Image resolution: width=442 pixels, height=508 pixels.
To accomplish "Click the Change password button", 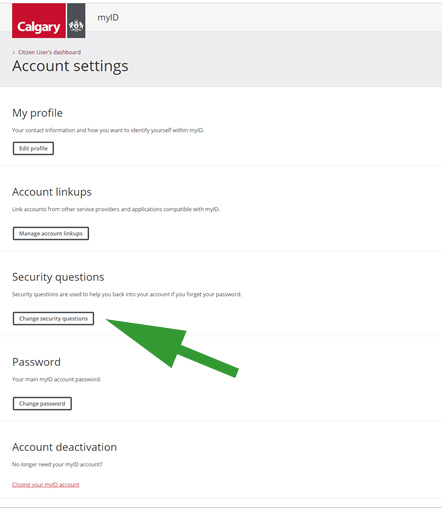I will point(42,403).
